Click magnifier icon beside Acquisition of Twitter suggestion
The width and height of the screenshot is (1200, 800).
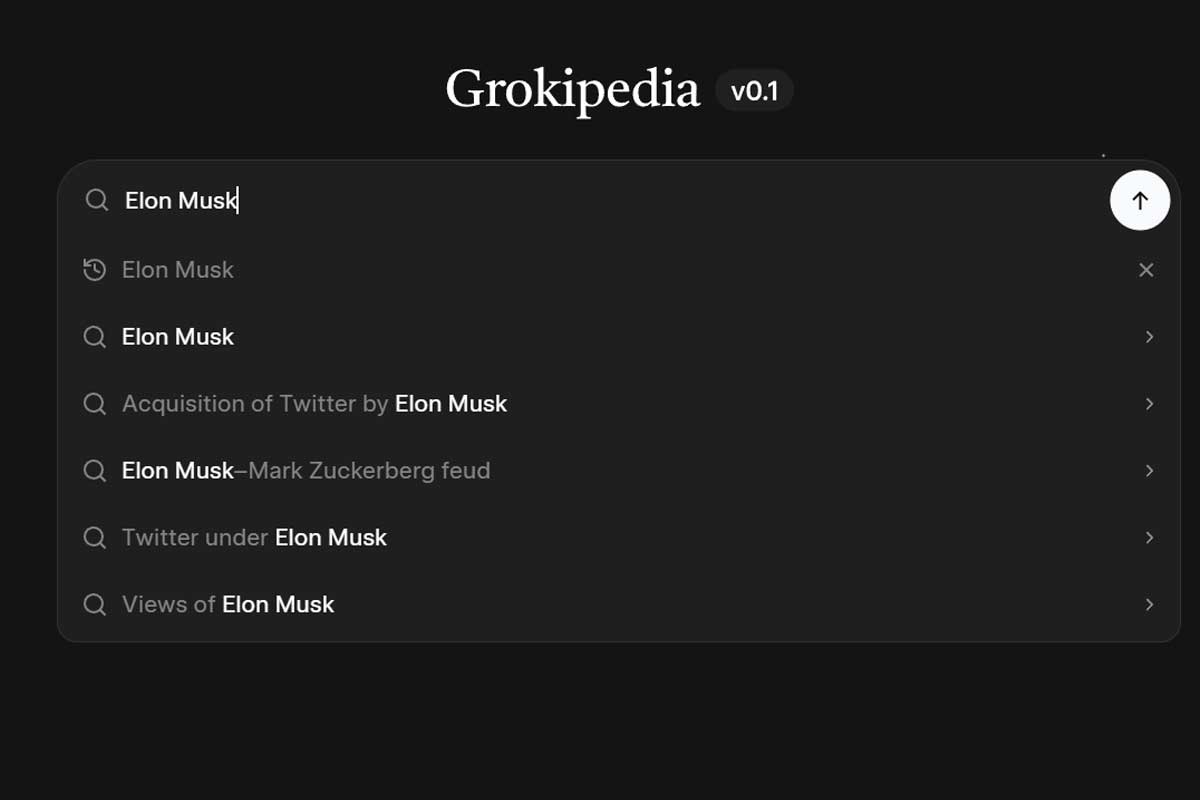pyautogui.click(x=95, y=404)
